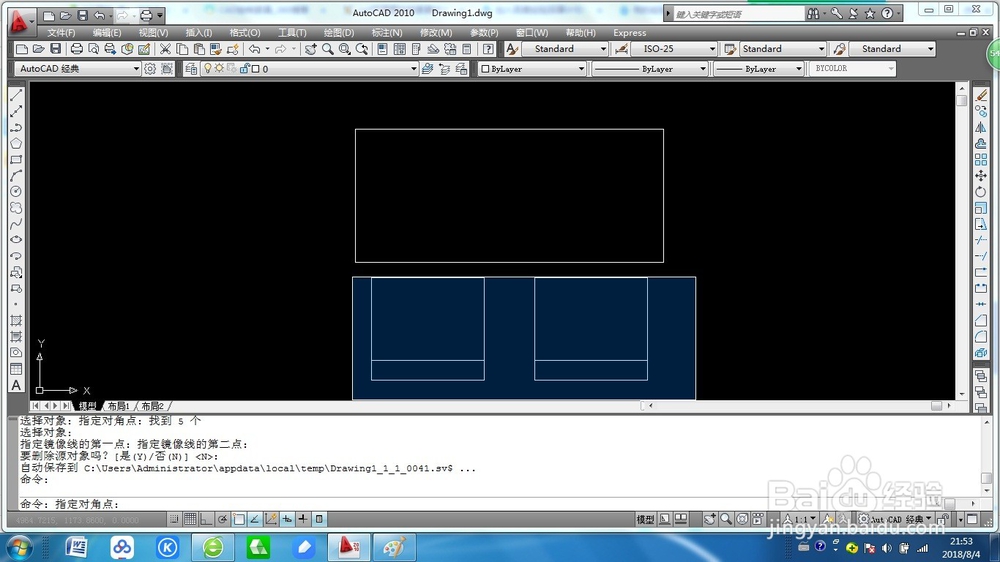
Task: Toggle Snap mode in status bar
Action: [174, 519]
